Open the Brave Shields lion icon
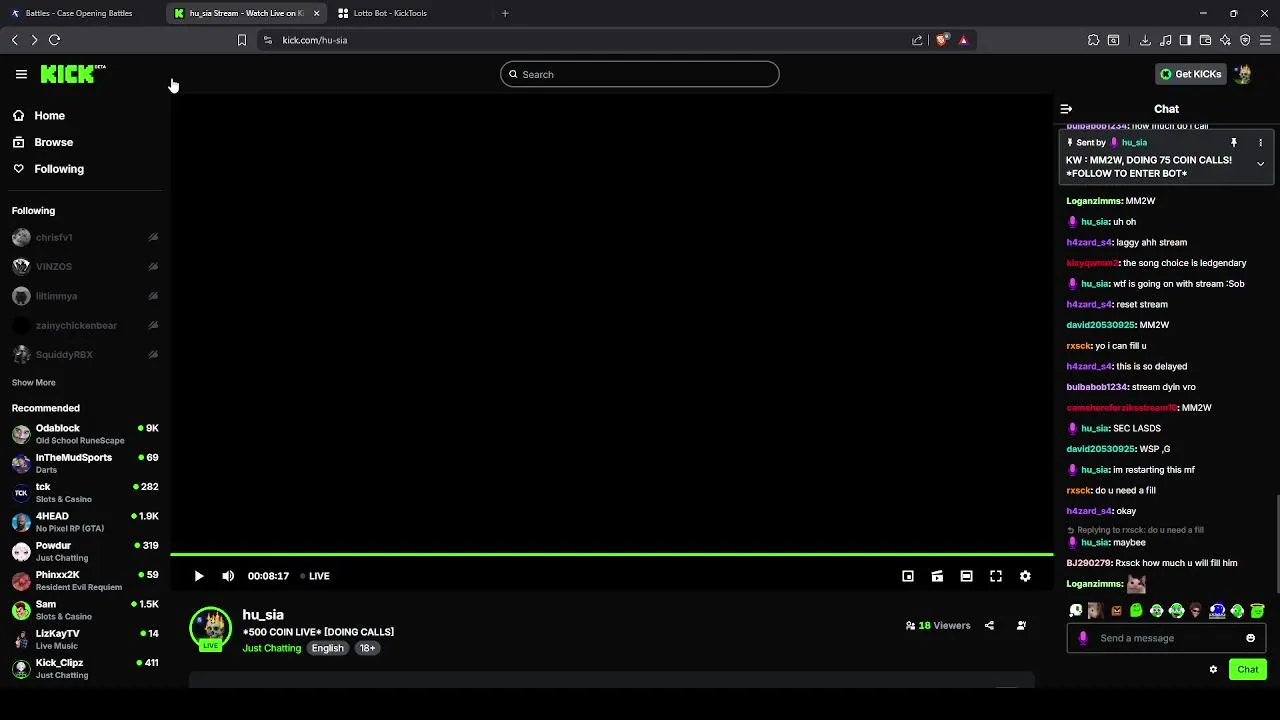Image resolution: width=1280 pixels, height=720 pixels. (941, 40)
